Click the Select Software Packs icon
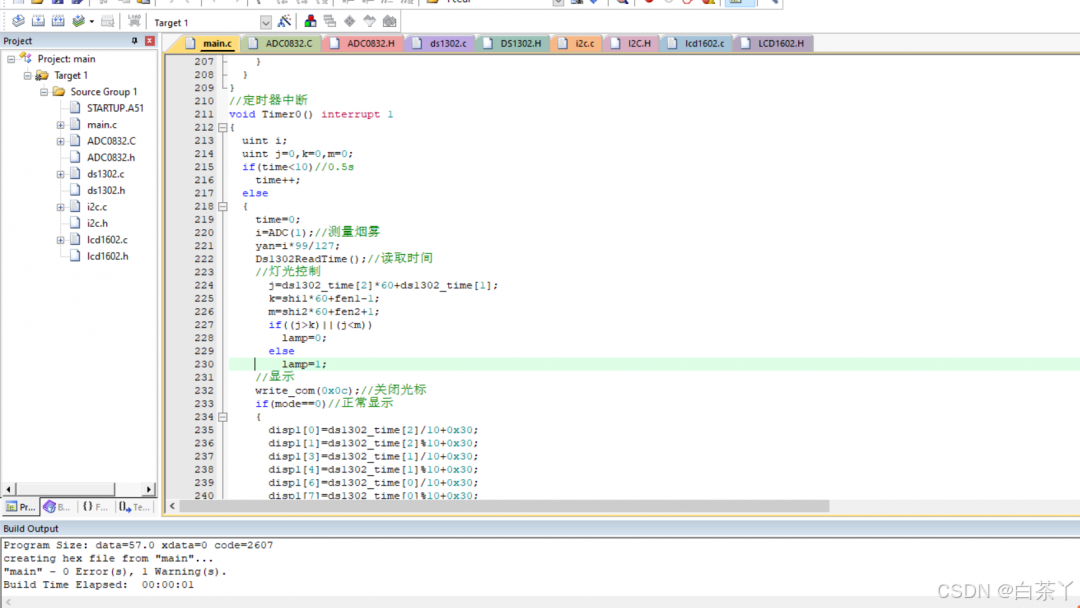1080x608 pixels. tap(369, 21)
